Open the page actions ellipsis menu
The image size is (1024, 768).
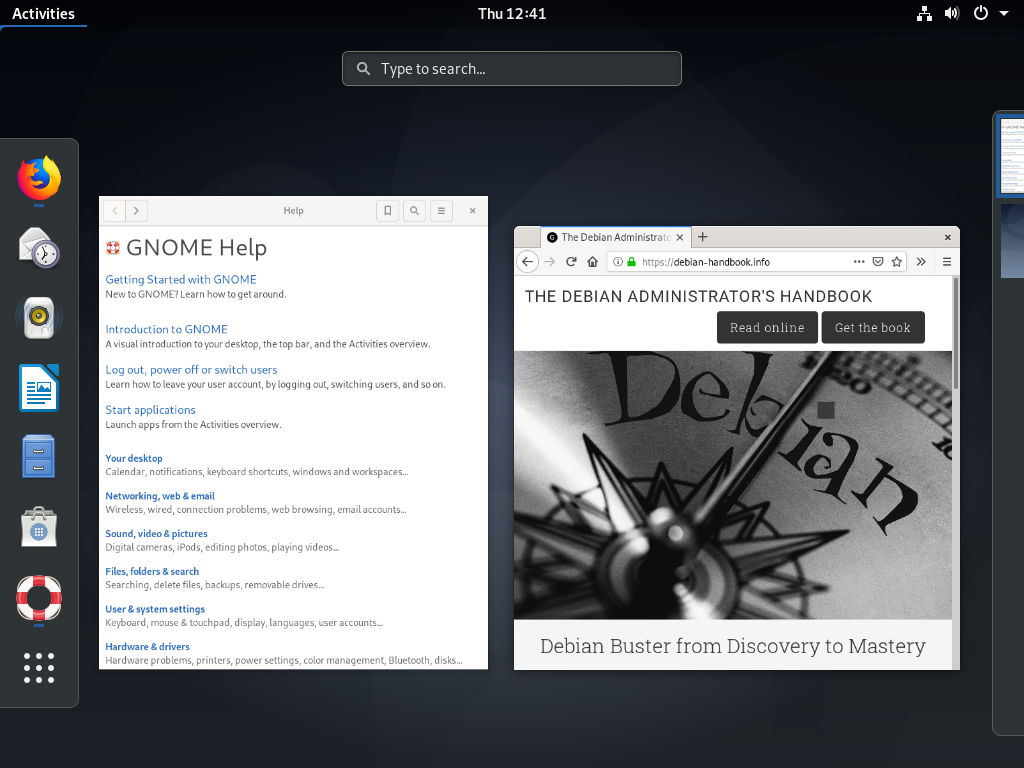(858, 261)
